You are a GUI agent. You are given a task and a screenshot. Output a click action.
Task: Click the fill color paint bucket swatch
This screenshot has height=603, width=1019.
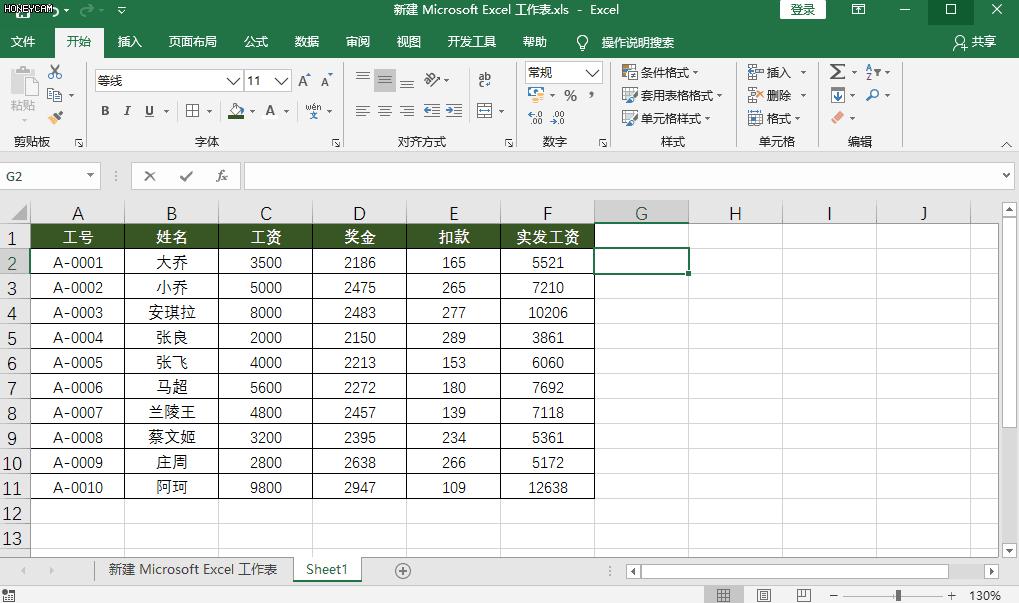coord(236,111)
